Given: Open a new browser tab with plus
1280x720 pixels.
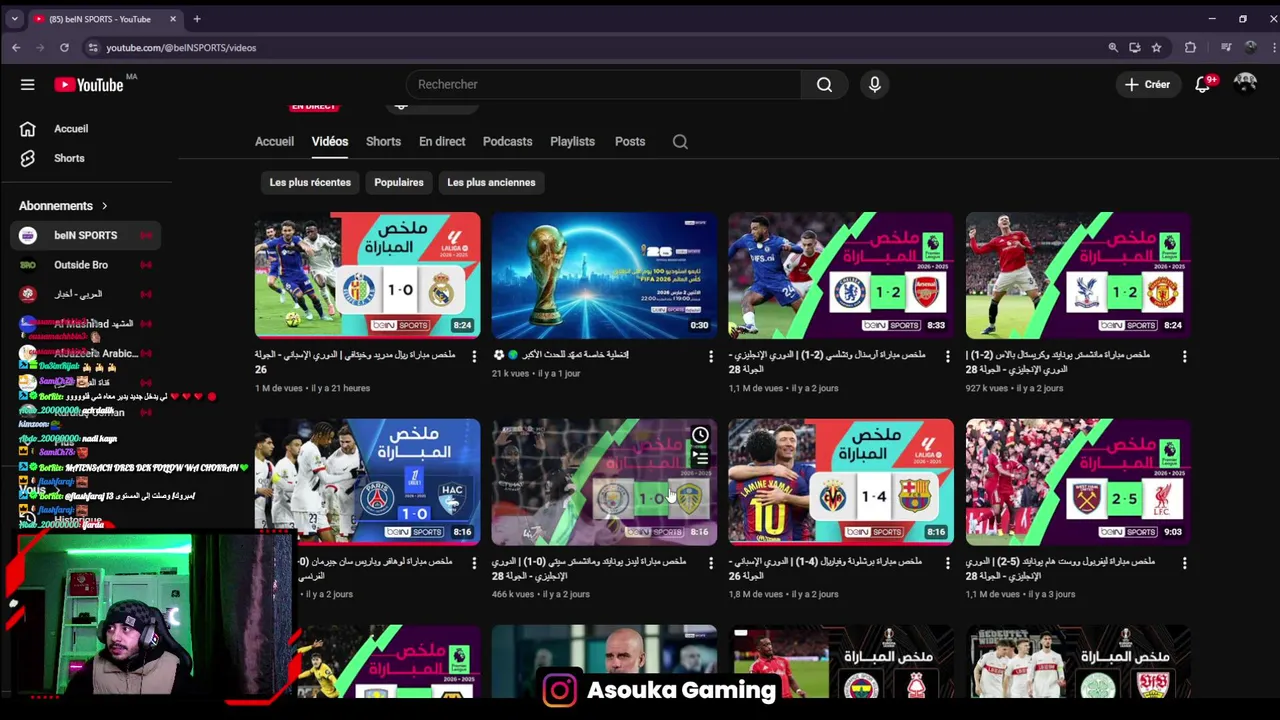Looking at the screenshot, I should click(197, 19).
